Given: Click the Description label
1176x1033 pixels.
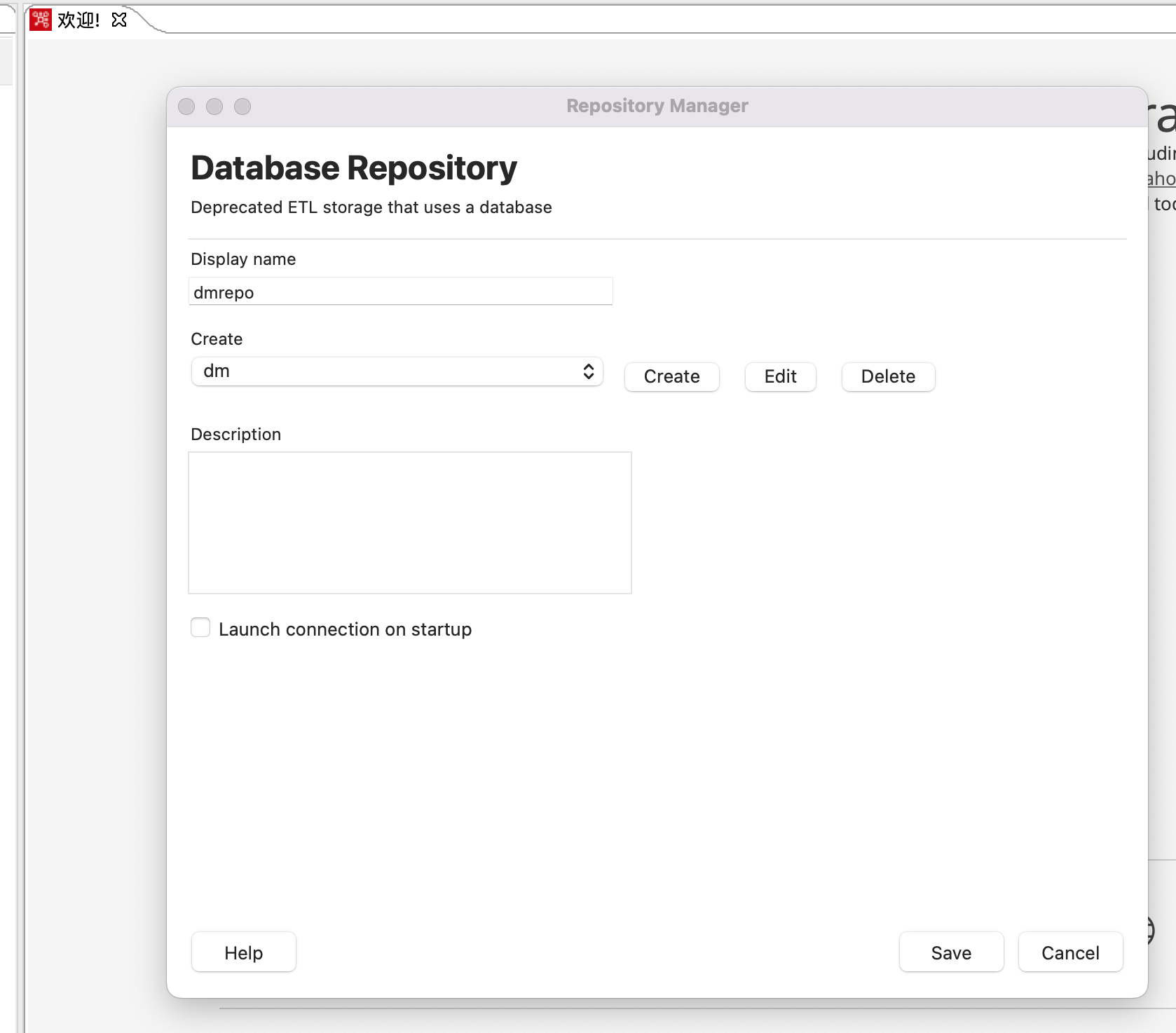Looking at the screenshot, I should pos(235,435).
